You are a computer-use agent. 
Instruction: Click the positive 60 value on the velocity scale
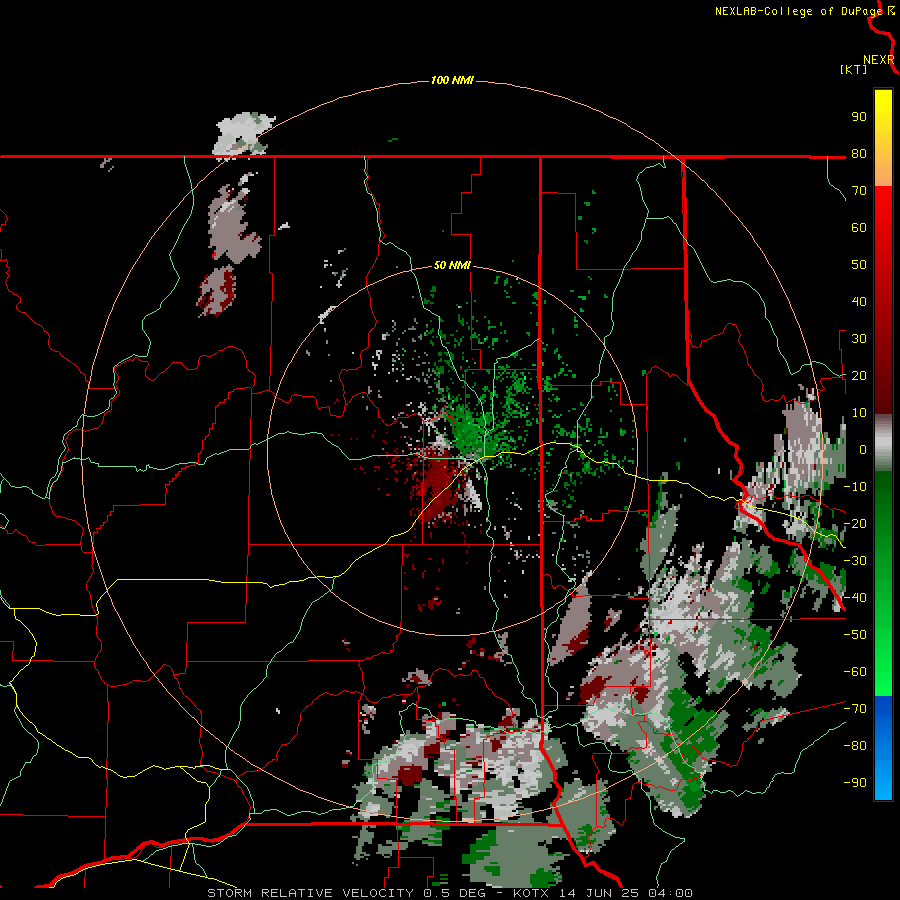click(x=859, y=227)
